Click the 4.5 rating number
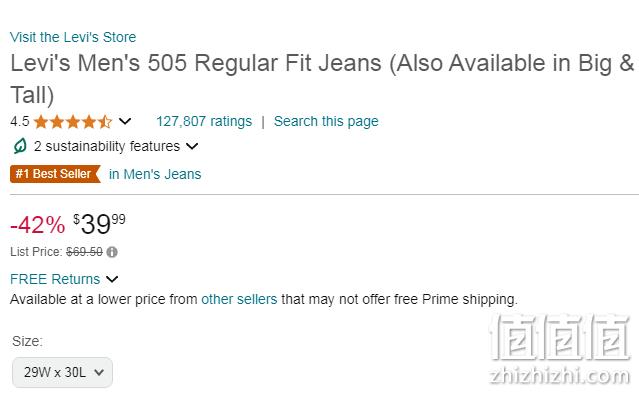 (20, 121)
